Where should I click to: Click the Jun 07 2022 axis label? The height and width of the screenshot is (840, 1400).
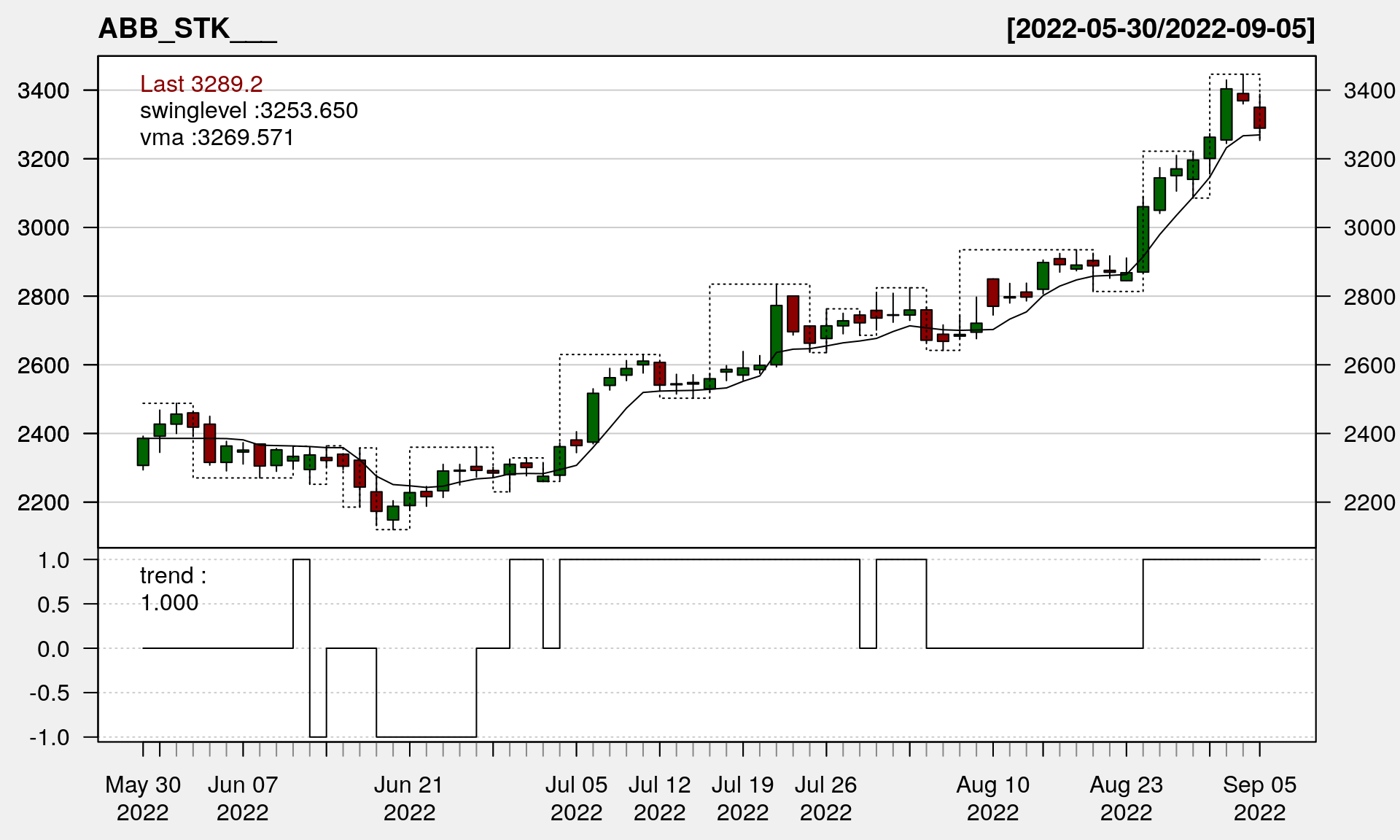coord(243,798)
